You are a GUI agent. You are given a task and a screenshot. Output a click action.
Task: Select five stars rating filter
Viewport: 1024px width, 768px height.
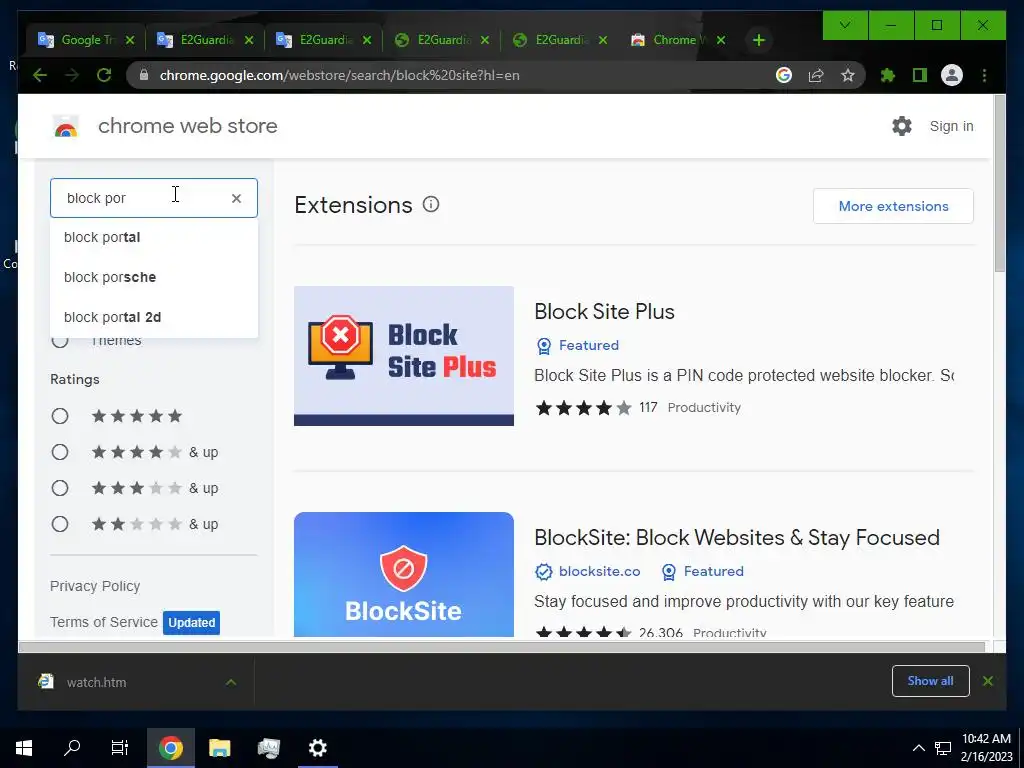tap(59, 416)
